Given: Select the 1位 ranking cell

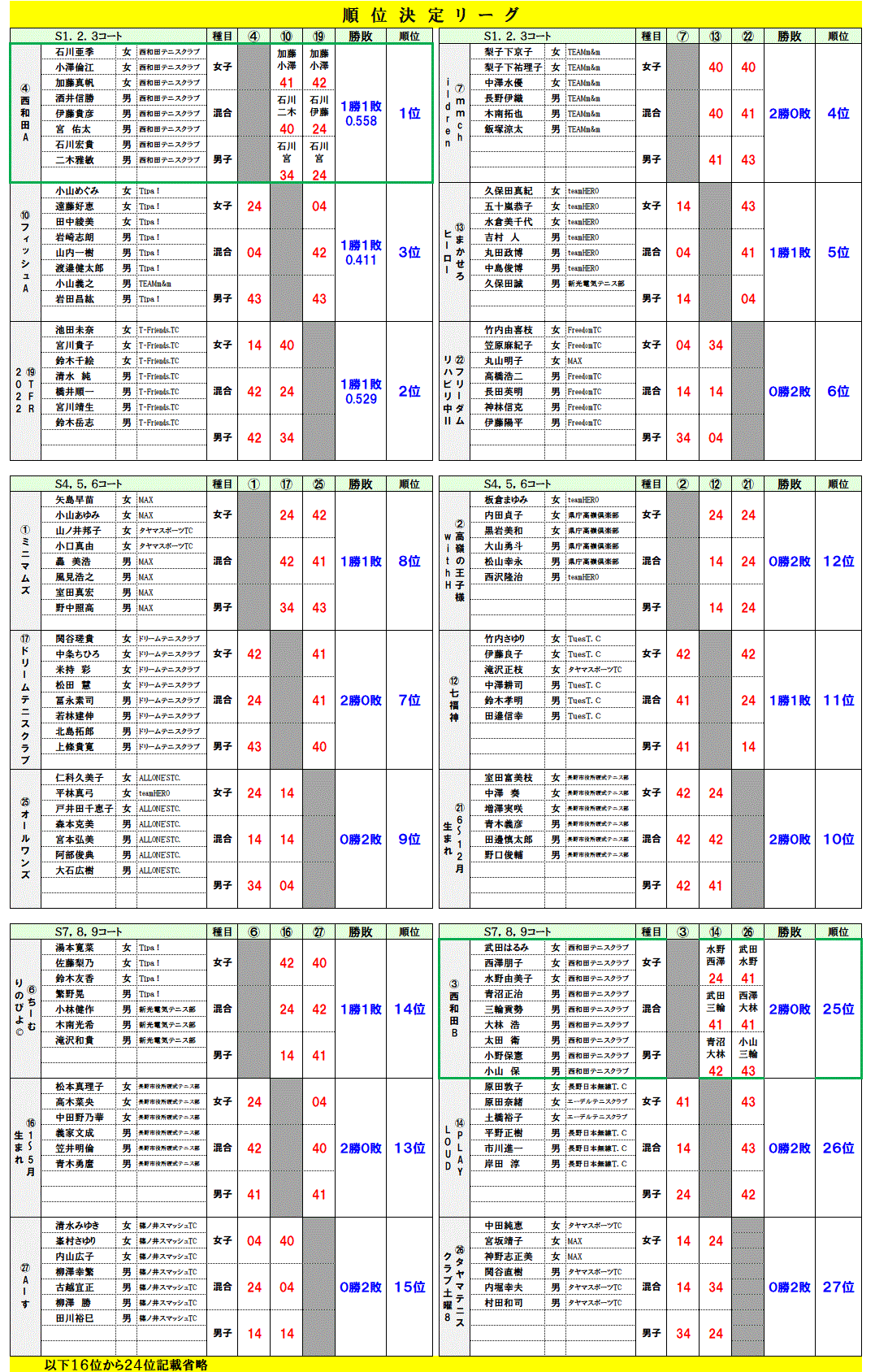Looking at the screenshot, I should coord(409,114).
